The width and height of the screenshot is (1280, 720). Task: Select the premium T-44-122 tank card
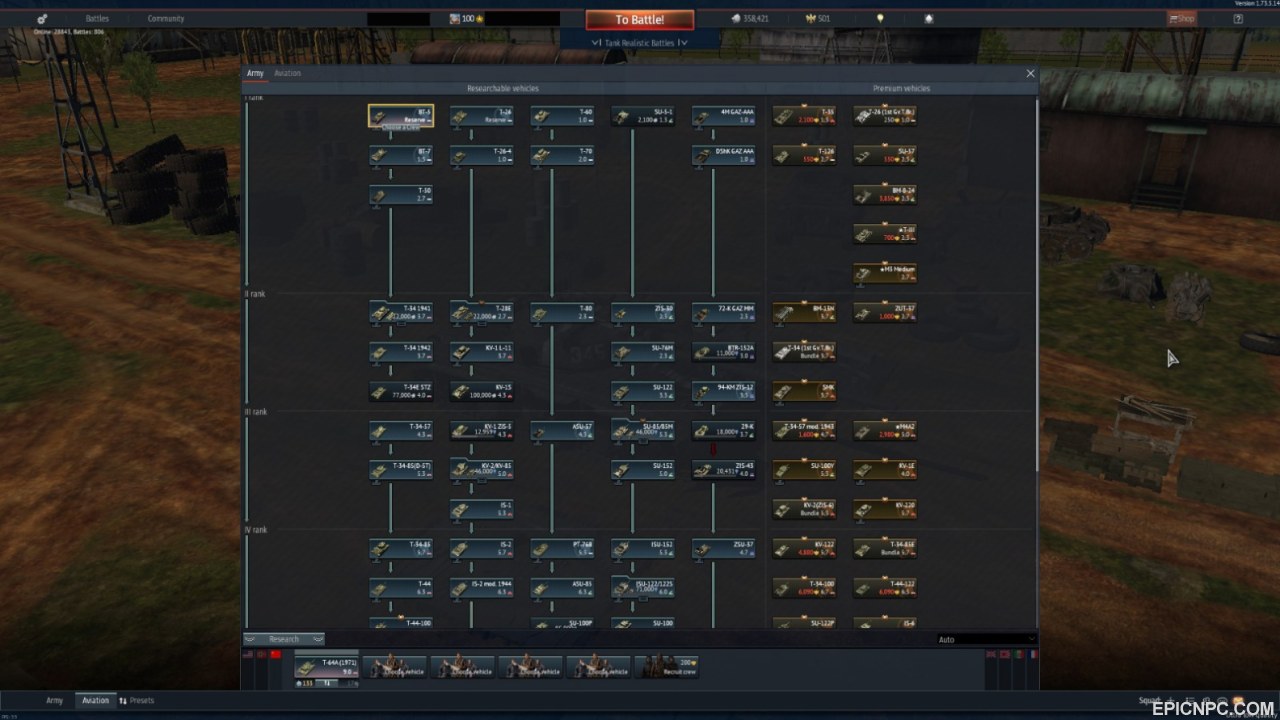(x=885, y=587)
